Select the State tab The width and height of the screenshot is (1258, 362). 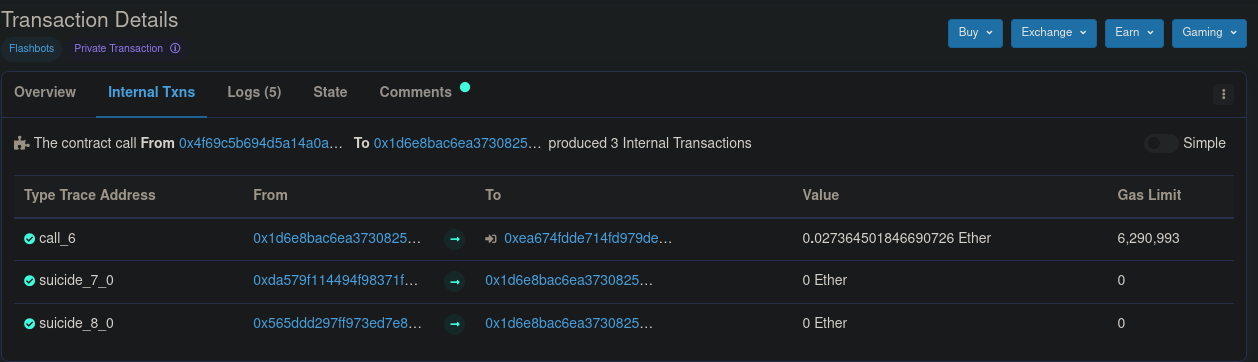coord(330,92)
